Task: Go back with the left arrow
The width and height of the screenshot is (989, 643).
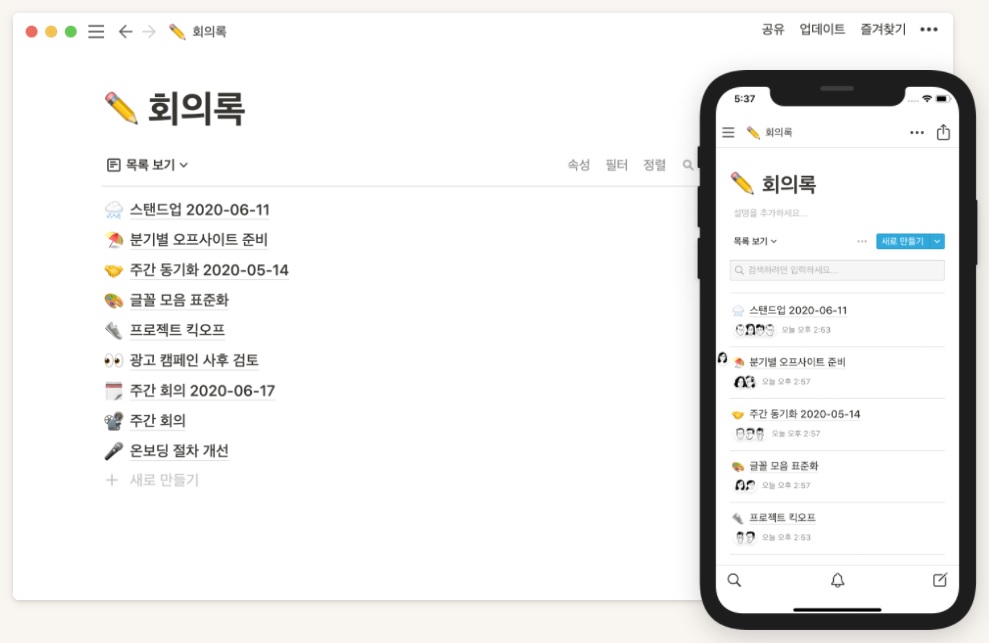Action: (126, 32)
